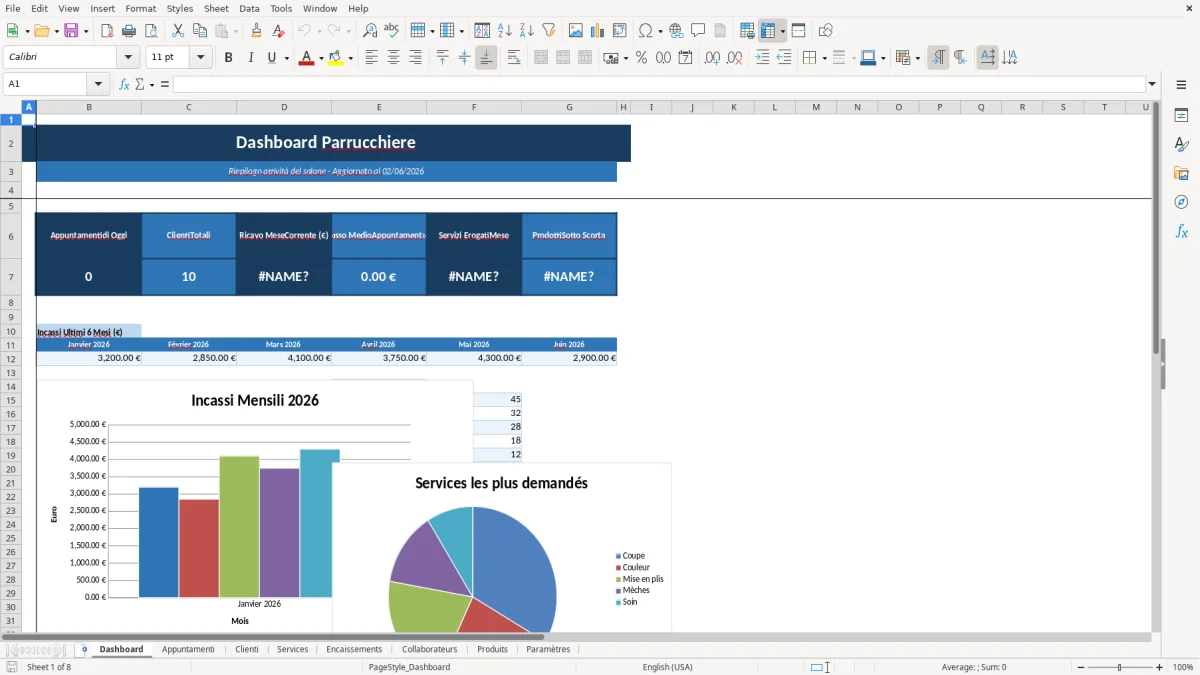
Task: Expand the formula bar
Action: point(1152,84)
